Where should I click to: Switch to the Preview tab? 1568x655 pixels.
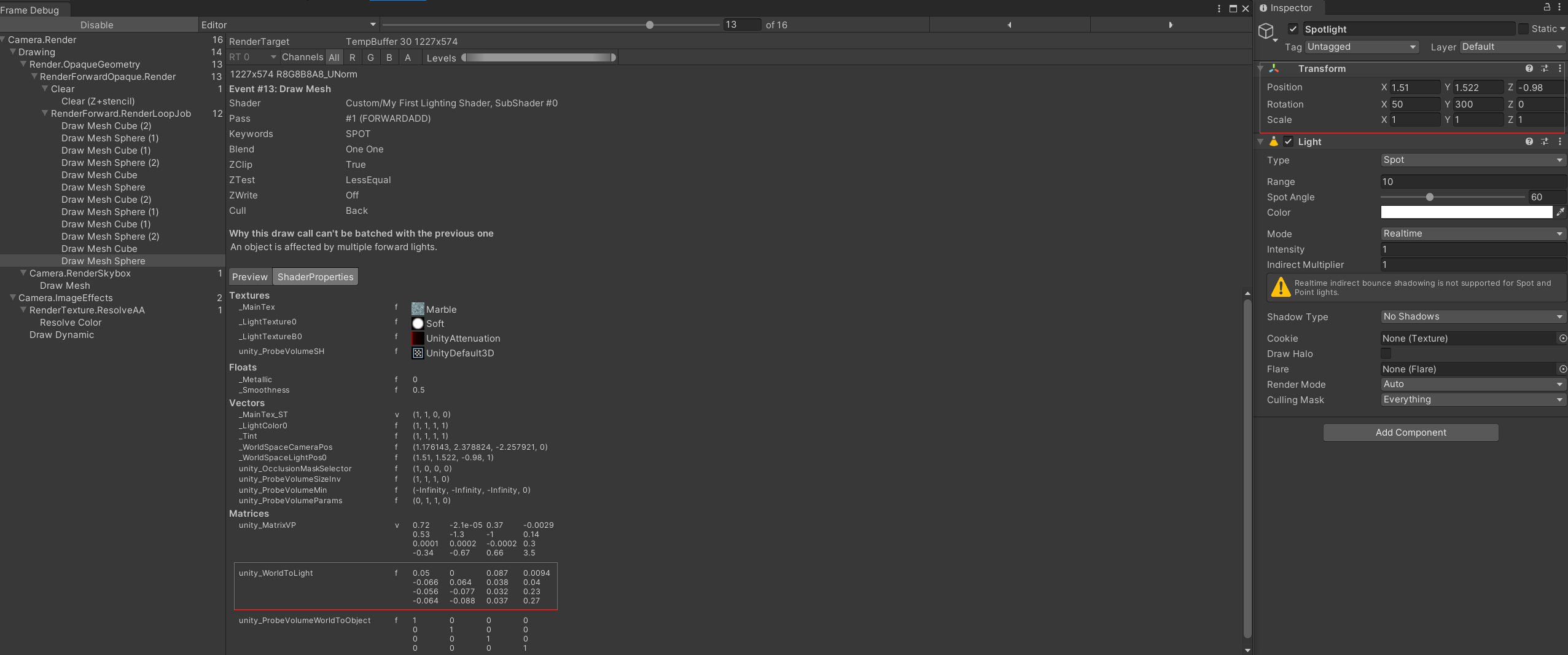pyautogui.click(x=250, y=277)
